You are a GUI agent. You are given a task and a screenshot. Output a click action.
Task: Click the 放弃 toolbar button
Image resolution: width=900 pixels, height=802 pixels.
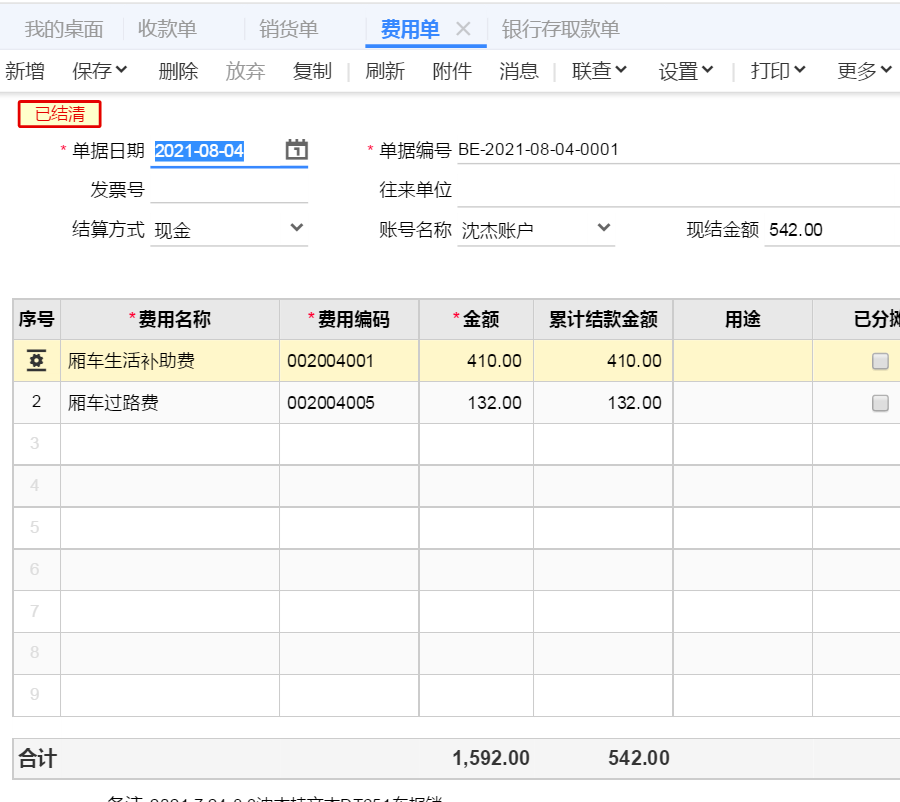245,71
